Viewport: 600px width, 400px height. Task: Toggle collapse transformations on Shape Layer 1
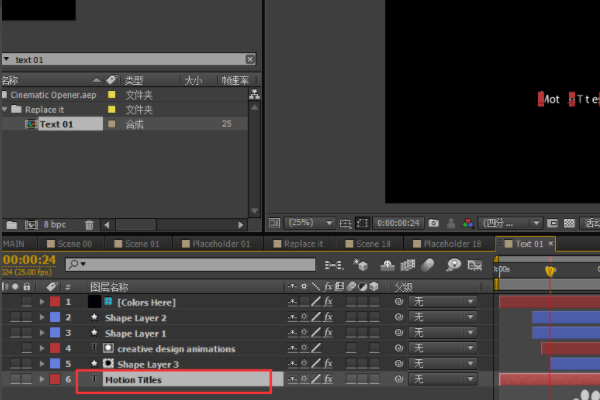tap(304, 332)
